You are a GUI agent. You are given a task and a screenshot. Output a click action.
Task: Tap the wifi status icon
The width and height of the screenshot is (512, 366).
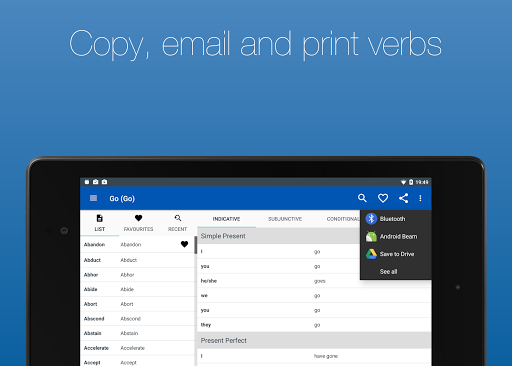click(x=403, y=182)
